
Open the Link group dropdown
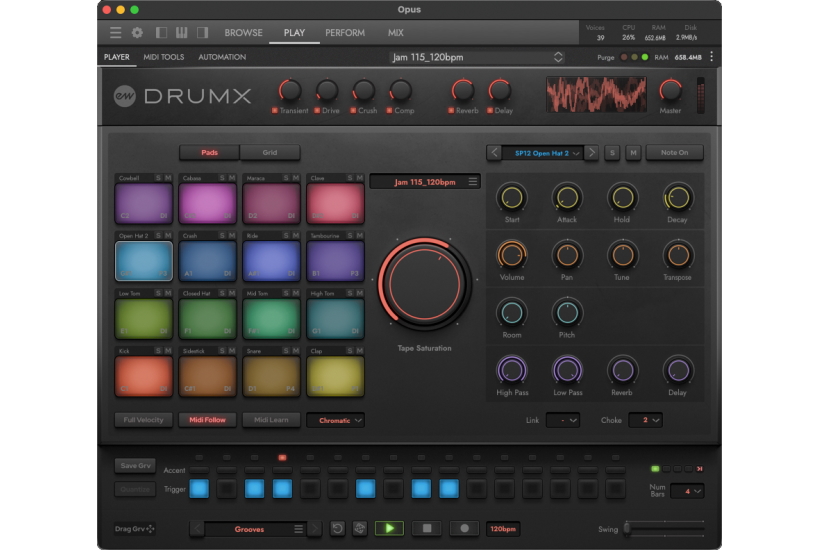click(x=563, y=420)
